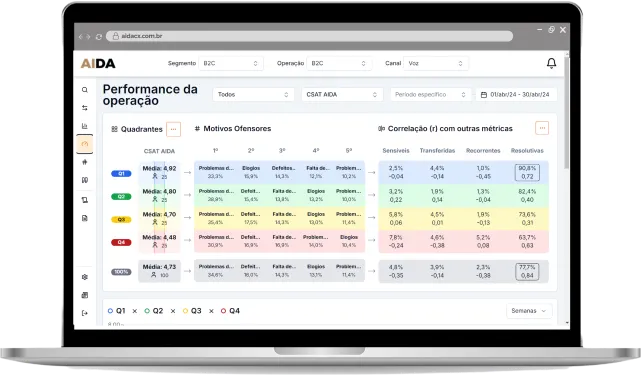Go back with browser back arrow
This screenshot has width=641, height=375.
pos(81,36)
